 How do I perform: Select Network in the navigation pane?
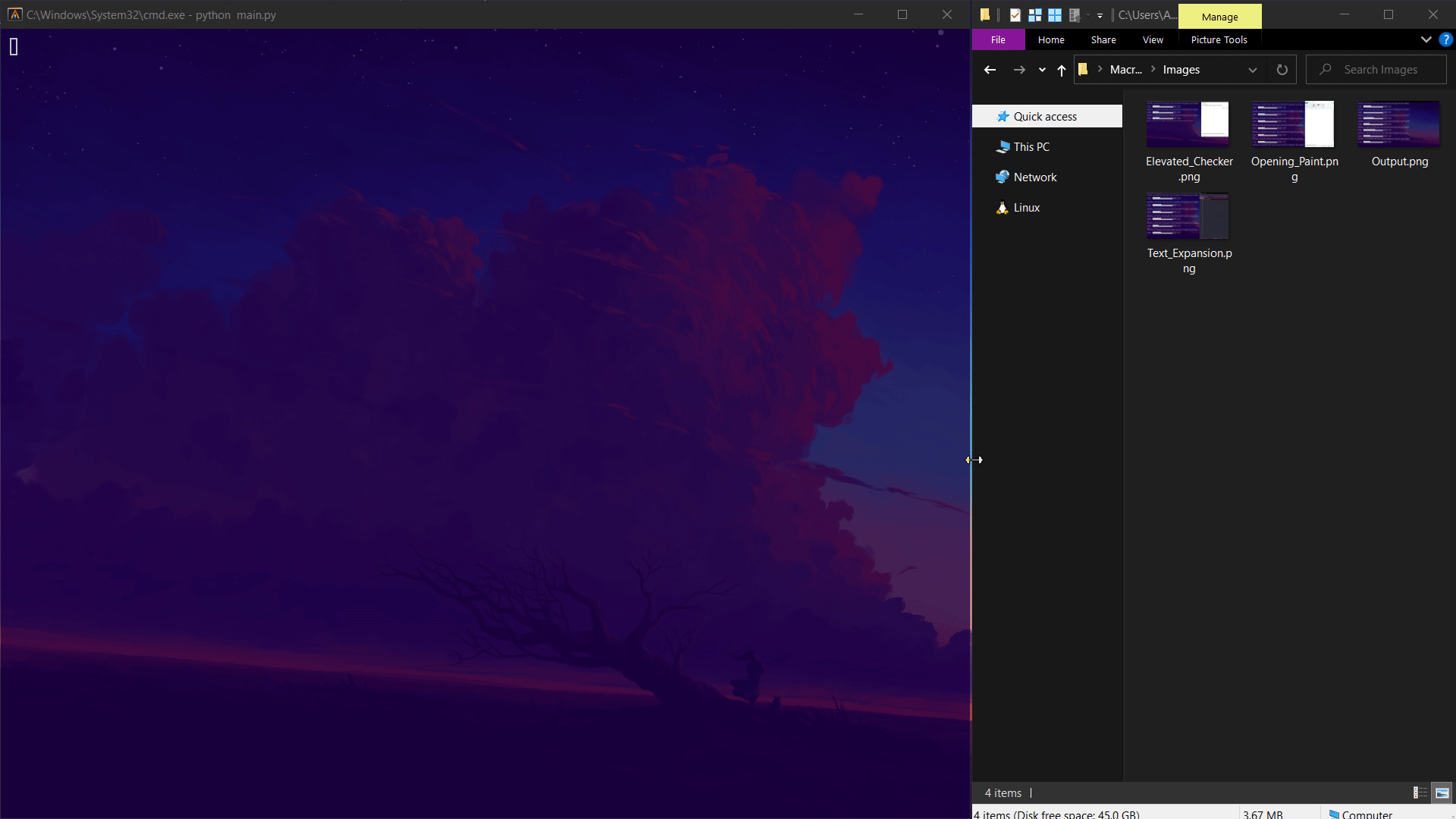tap(1034, 177)
